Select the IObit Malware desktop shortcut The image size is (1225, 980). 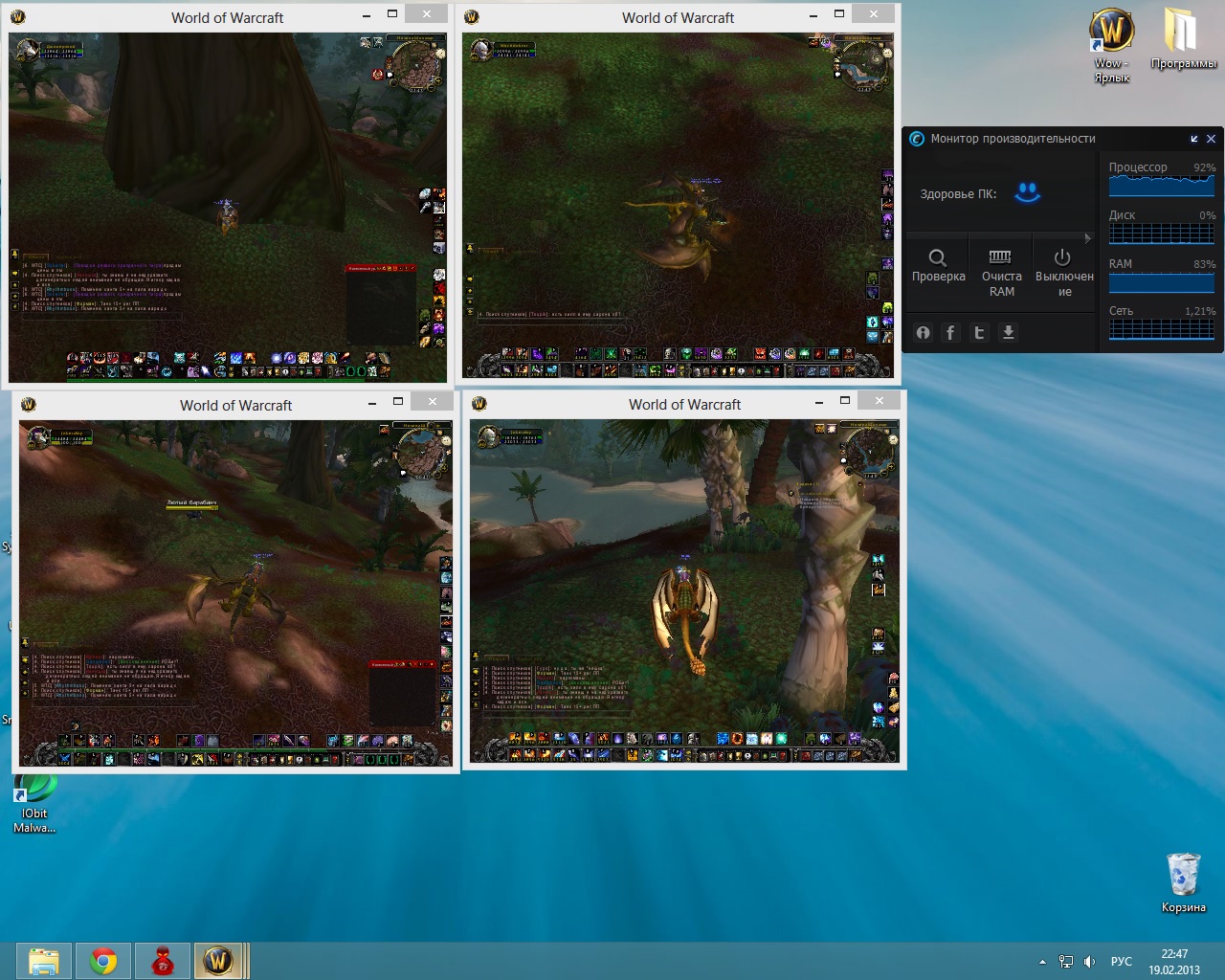pyautogui.click(x=34, y=803)
